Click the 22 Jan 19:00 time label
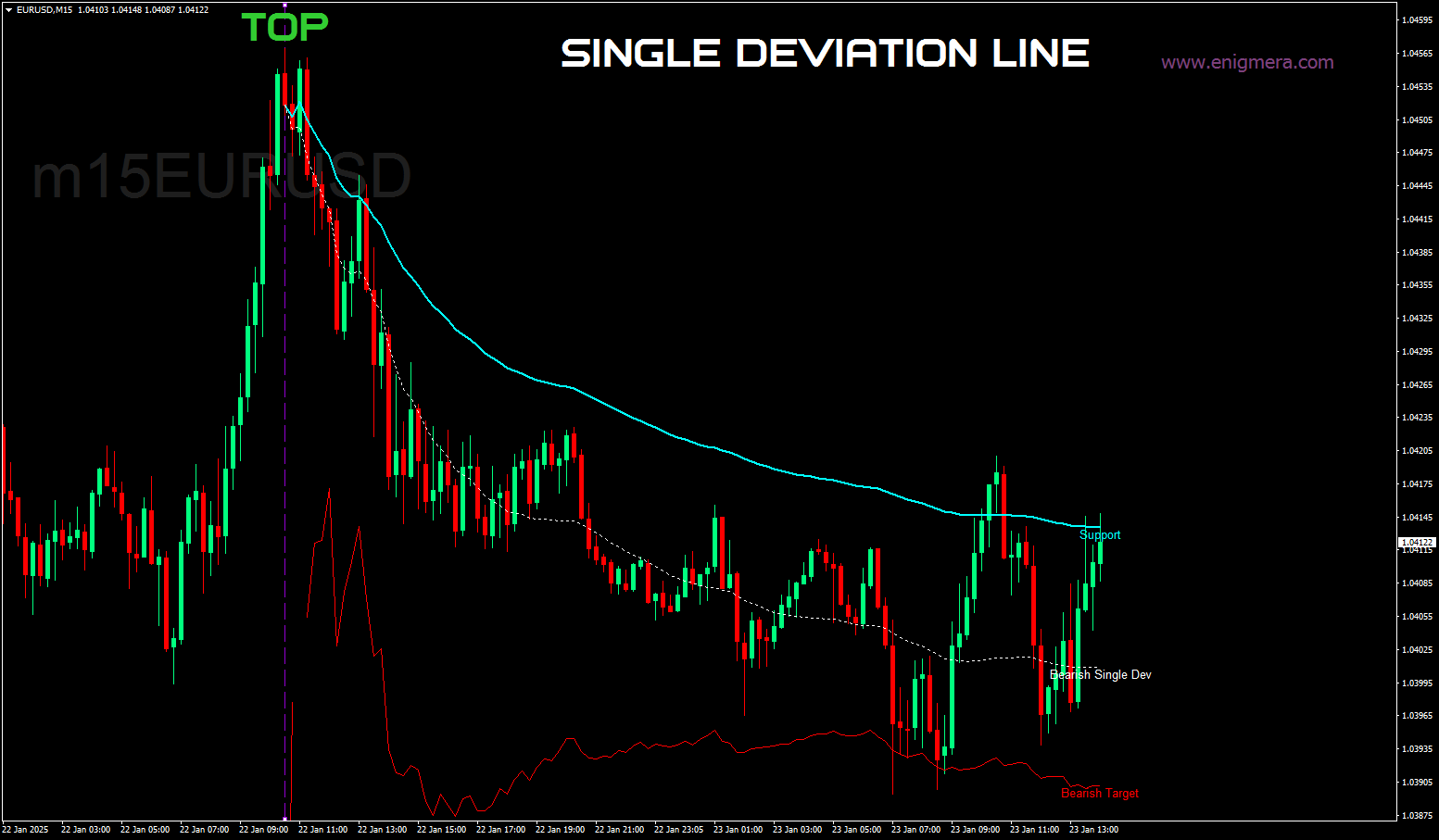This screenshot has width=1439, height=840. [x=560, y=830]
